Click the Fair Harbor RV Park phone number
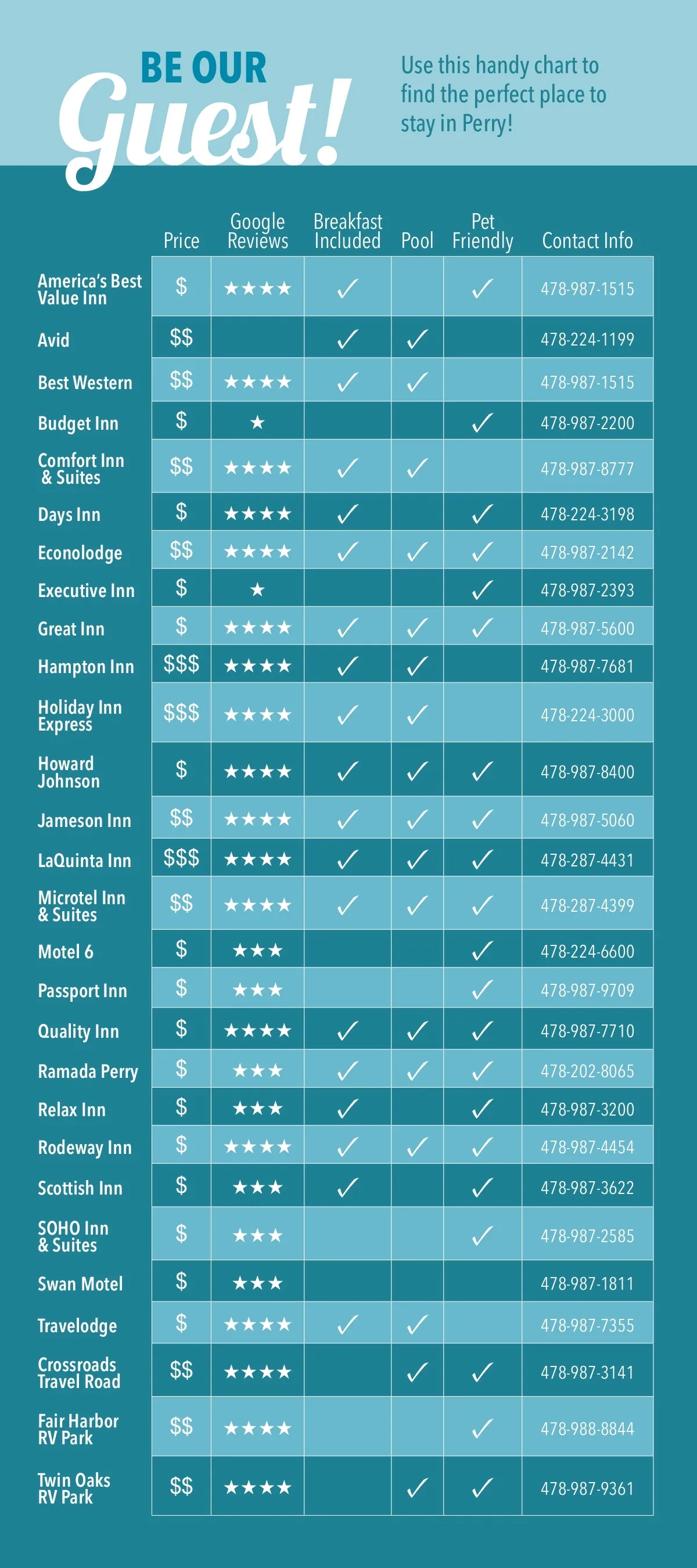The width and height of the screenshot is (697, 1568). coord(587,1429)
